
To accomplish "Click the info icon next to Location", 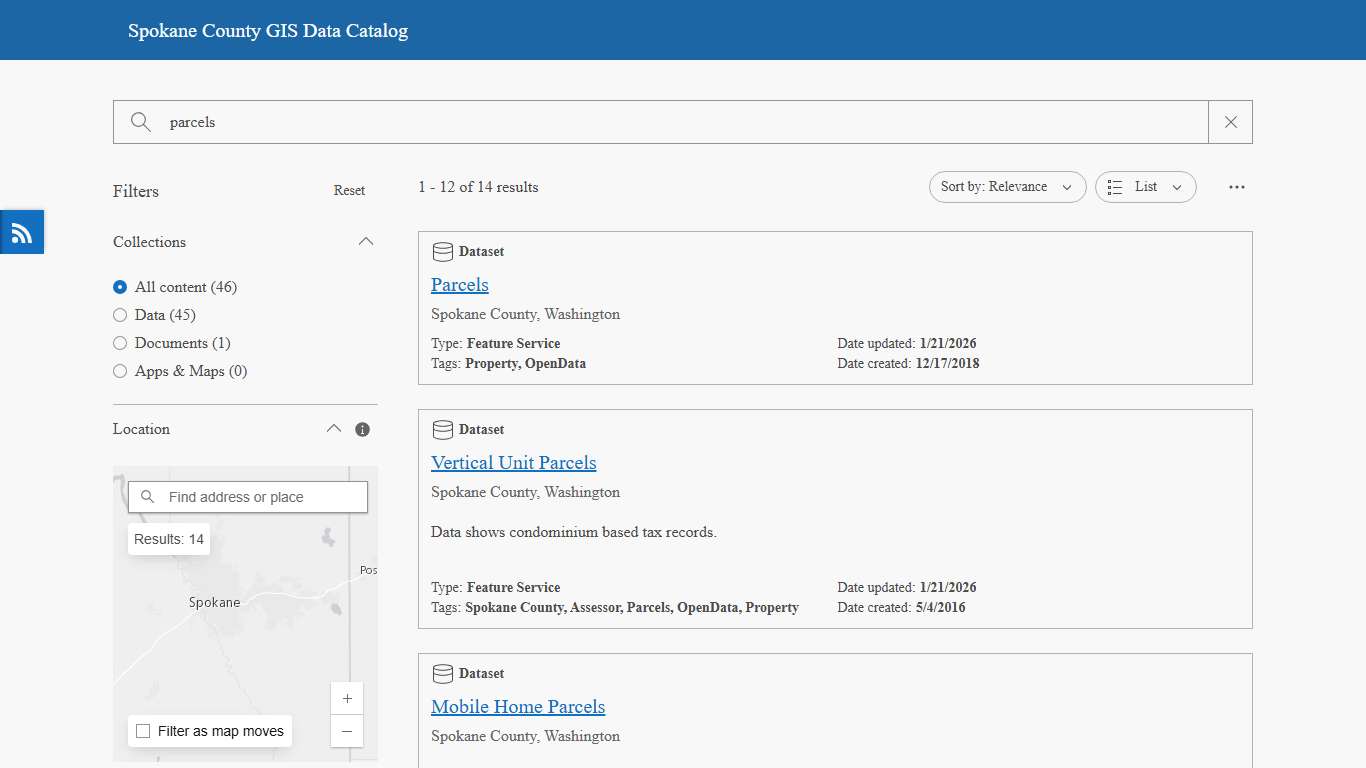I will (x=362, y=428).
